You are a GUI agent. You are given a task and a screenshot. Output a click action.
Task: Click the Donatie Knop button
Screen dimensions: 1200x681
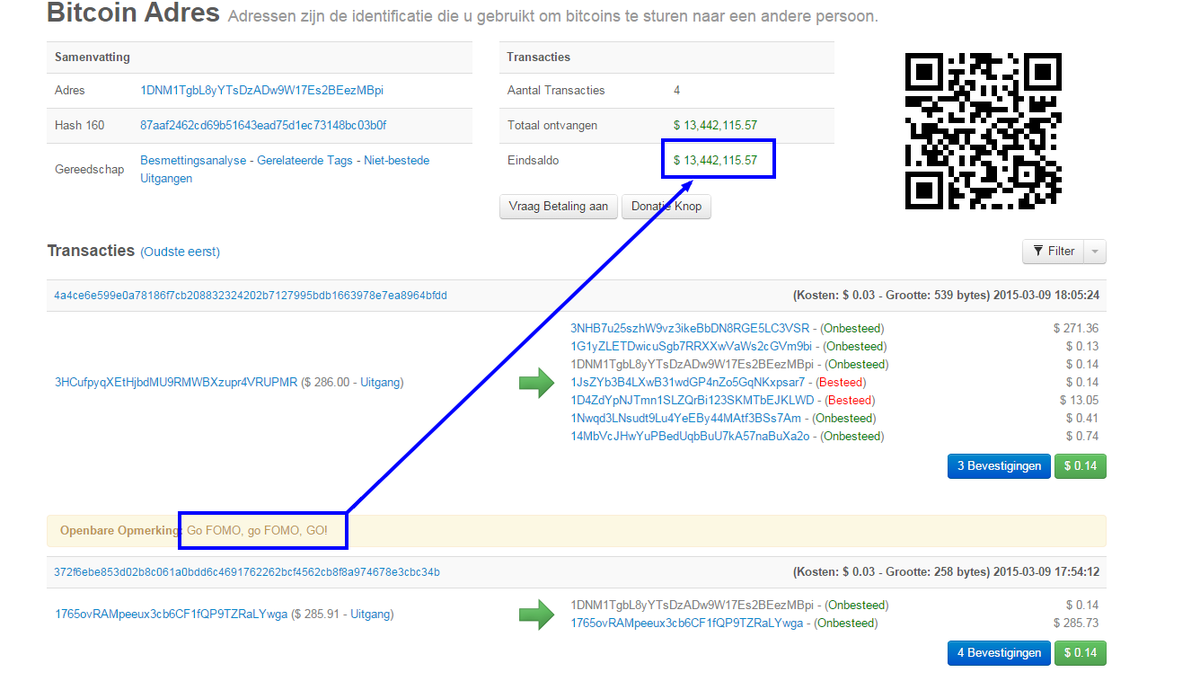[x=666, y=206]
